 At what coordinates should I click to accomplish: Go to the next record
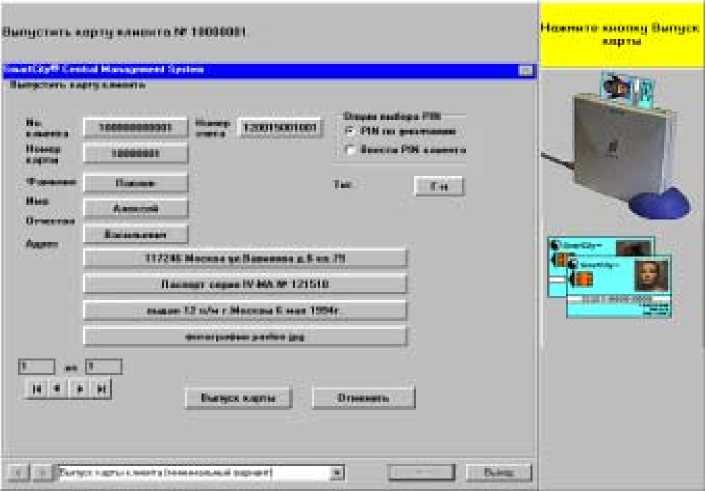tap(80, 388)
